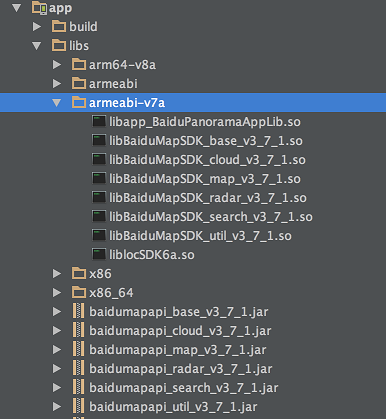Select the armeabi folder

113,84
